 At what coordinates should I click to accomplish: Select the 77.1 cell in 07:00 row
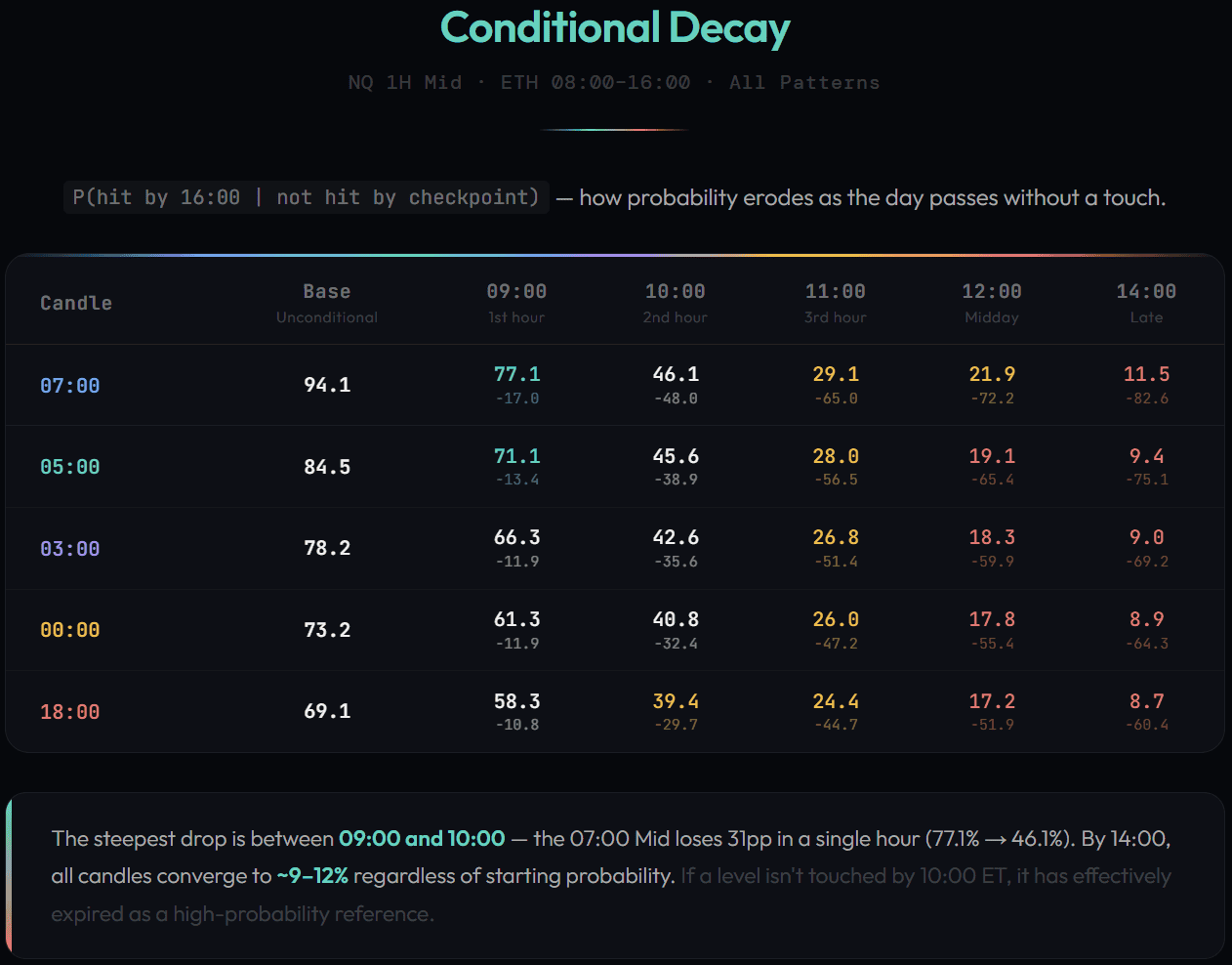(x=516, y=375)
